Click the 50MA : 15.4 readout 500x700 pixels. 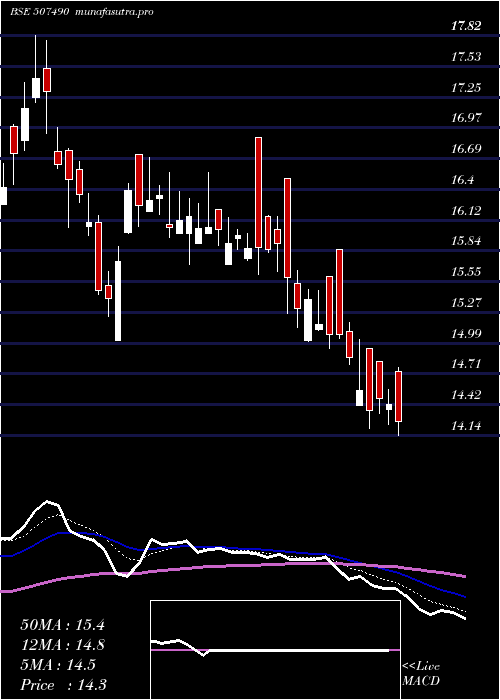click(x=62, y=625)
